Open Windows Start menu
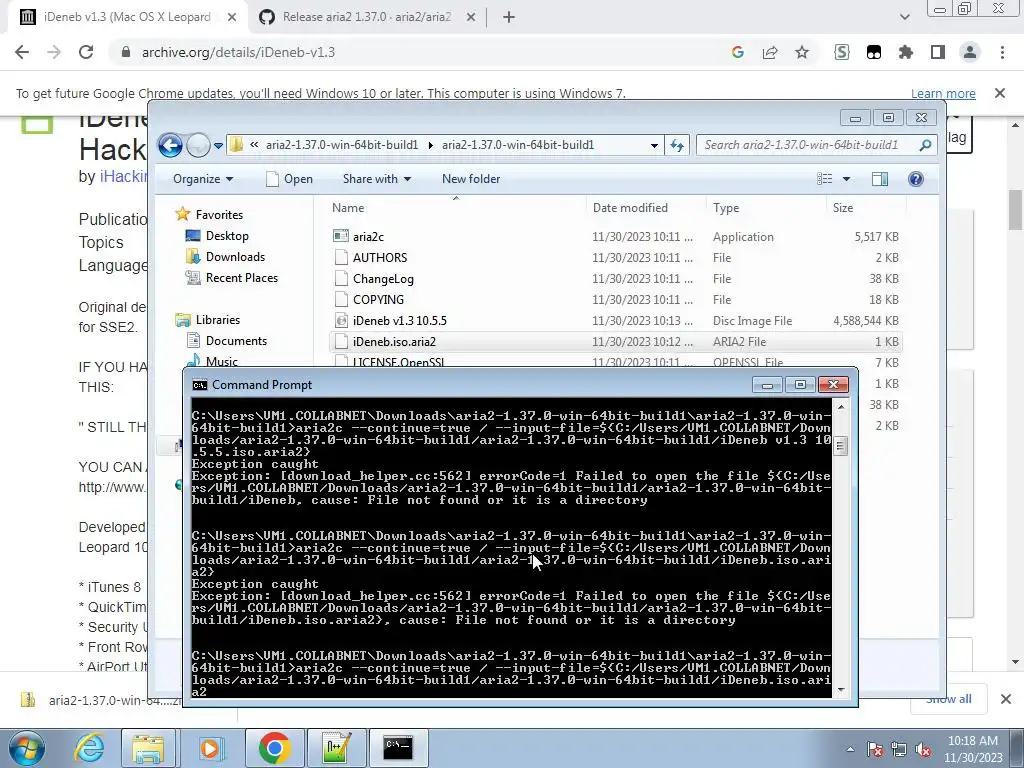Image resolution: width=1024 pixels, height=768 pixels. click(26, 748)
